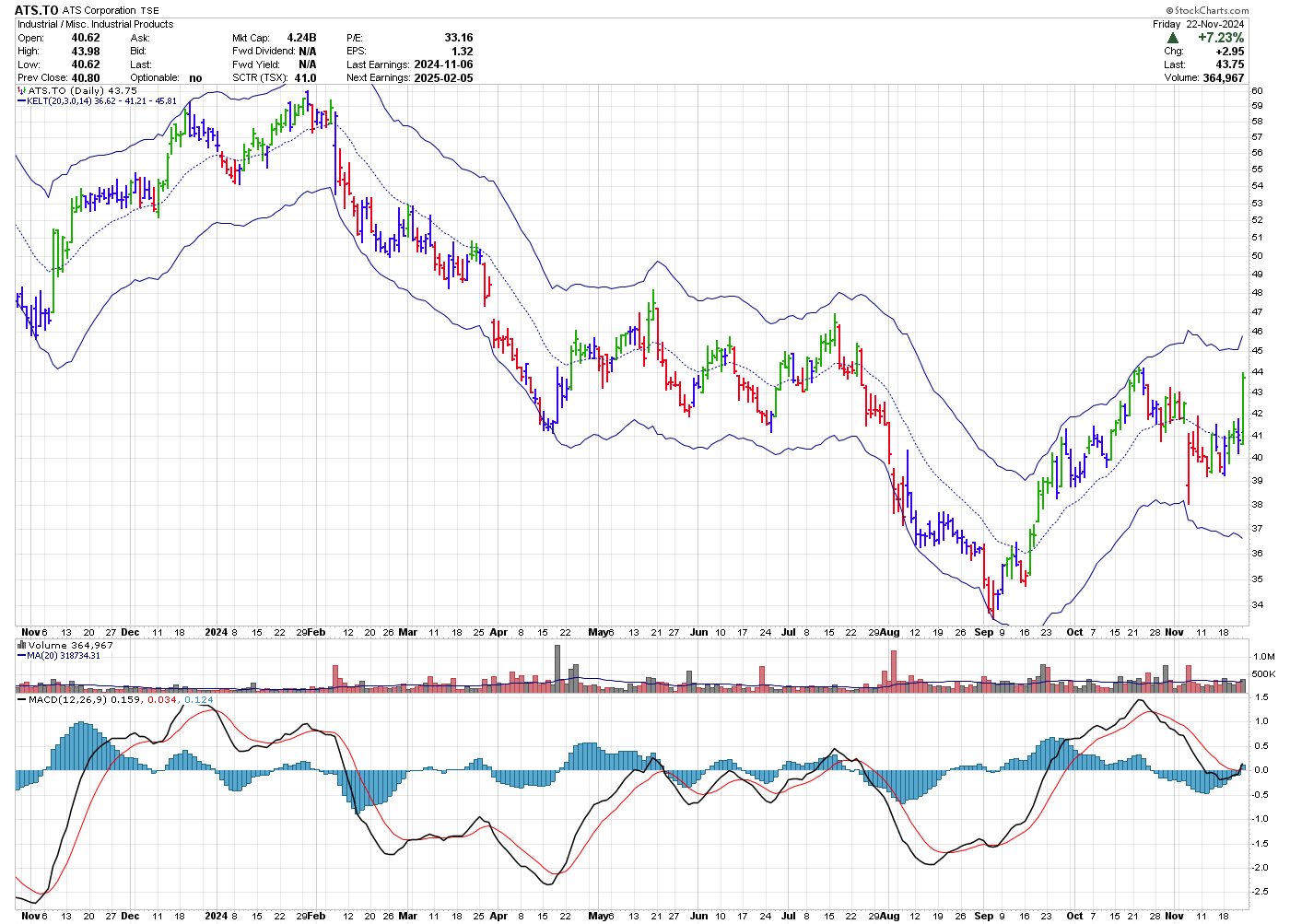Click the TSE exchange label

[149, 11]
